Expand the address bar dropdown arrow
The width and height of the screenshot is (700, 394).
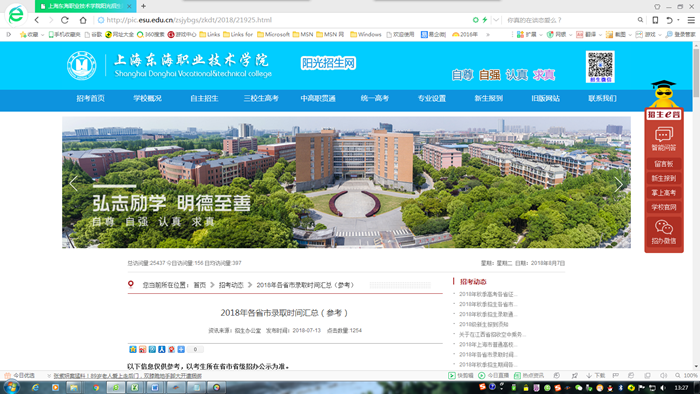pos(496,20)
